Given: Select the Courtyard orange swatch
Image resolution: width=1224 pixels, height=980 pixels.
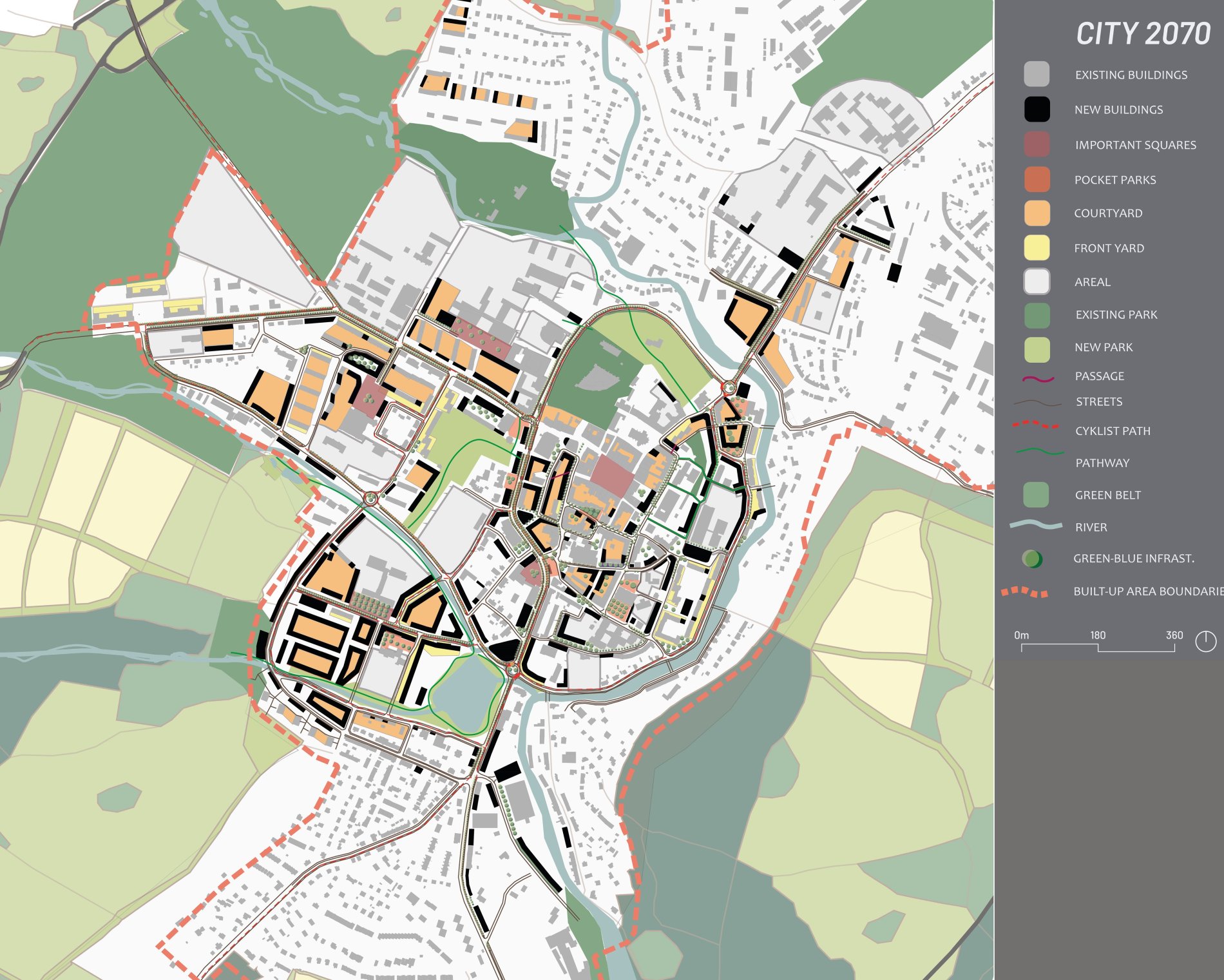Looking at the screenshot, I should [x=1037, y=213].
